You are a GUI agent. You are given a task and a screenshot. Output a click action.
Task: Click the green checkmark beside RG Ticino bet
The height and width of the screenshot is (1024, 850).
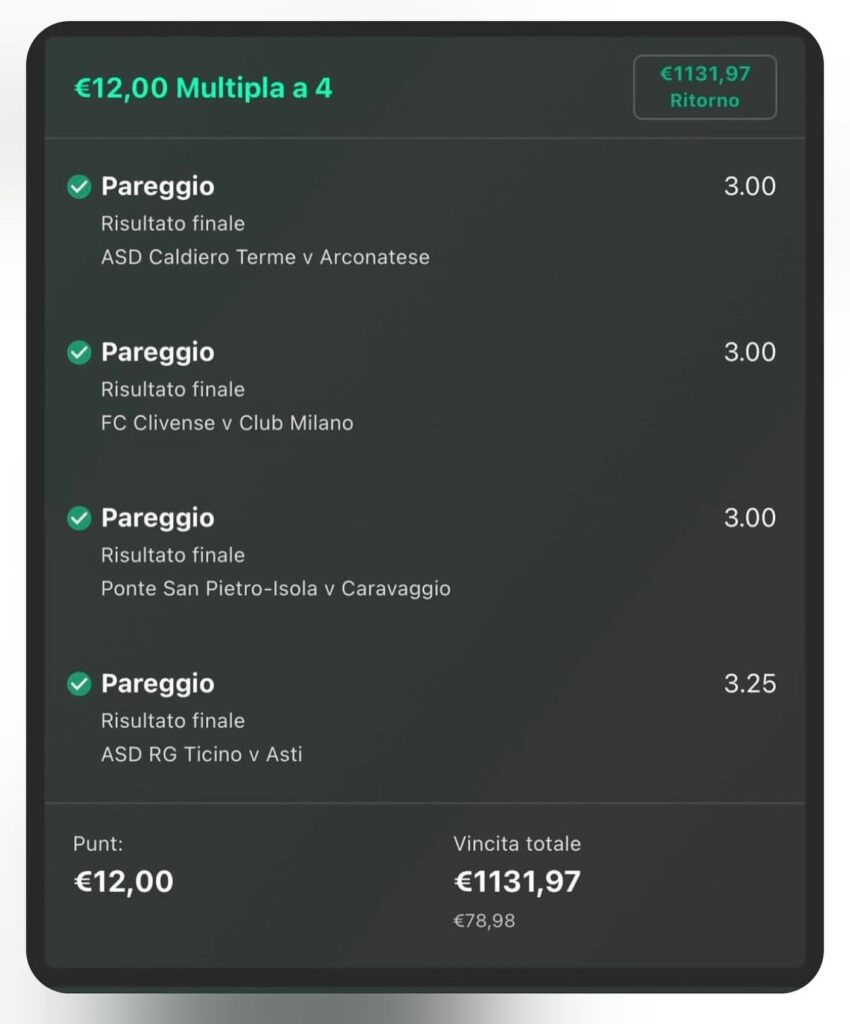79,684
